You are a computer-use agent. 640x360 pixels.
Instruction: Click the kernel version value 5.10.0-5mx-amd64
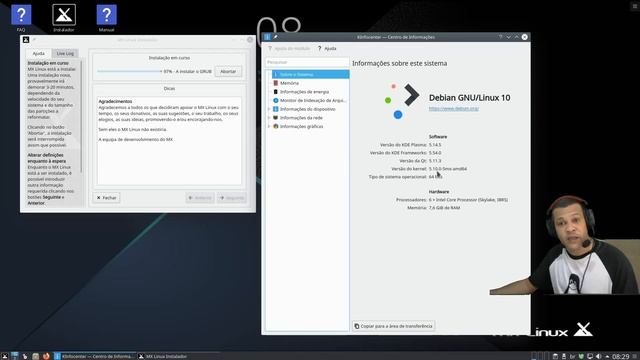[x=448, y=169]
